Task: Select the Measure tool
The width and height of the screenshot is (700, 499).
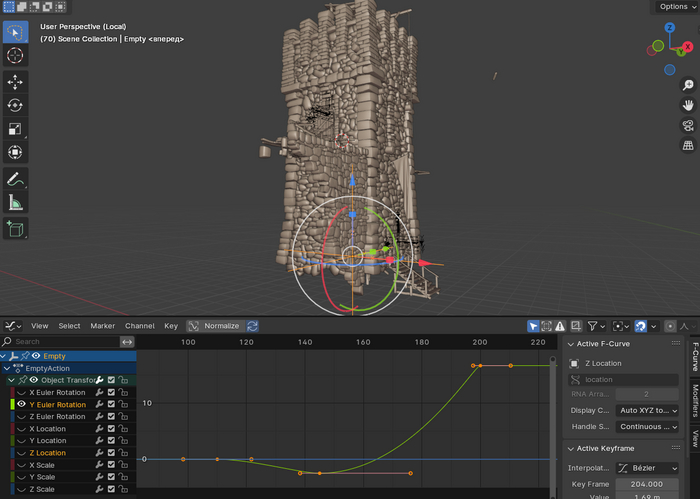Action: [15, 203]
